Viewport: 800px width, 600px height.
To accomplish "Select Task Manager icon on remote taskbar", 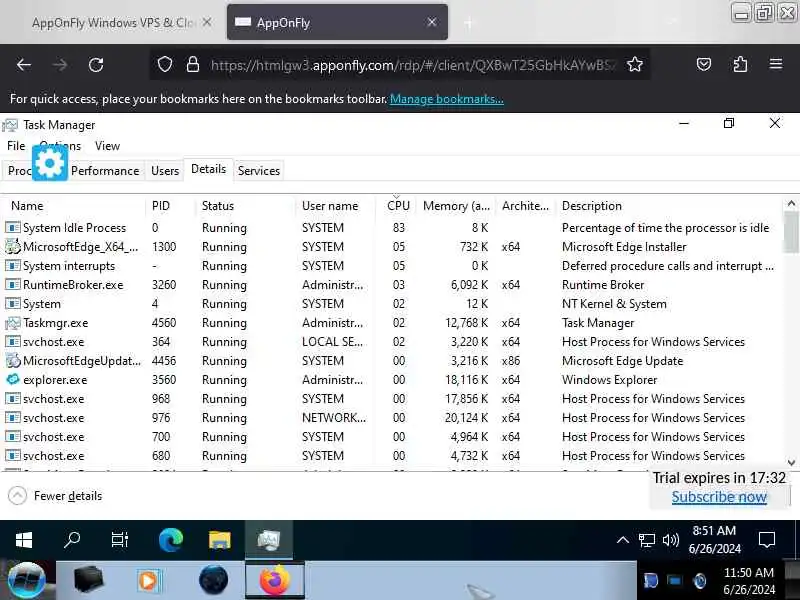I will (269, 540).
